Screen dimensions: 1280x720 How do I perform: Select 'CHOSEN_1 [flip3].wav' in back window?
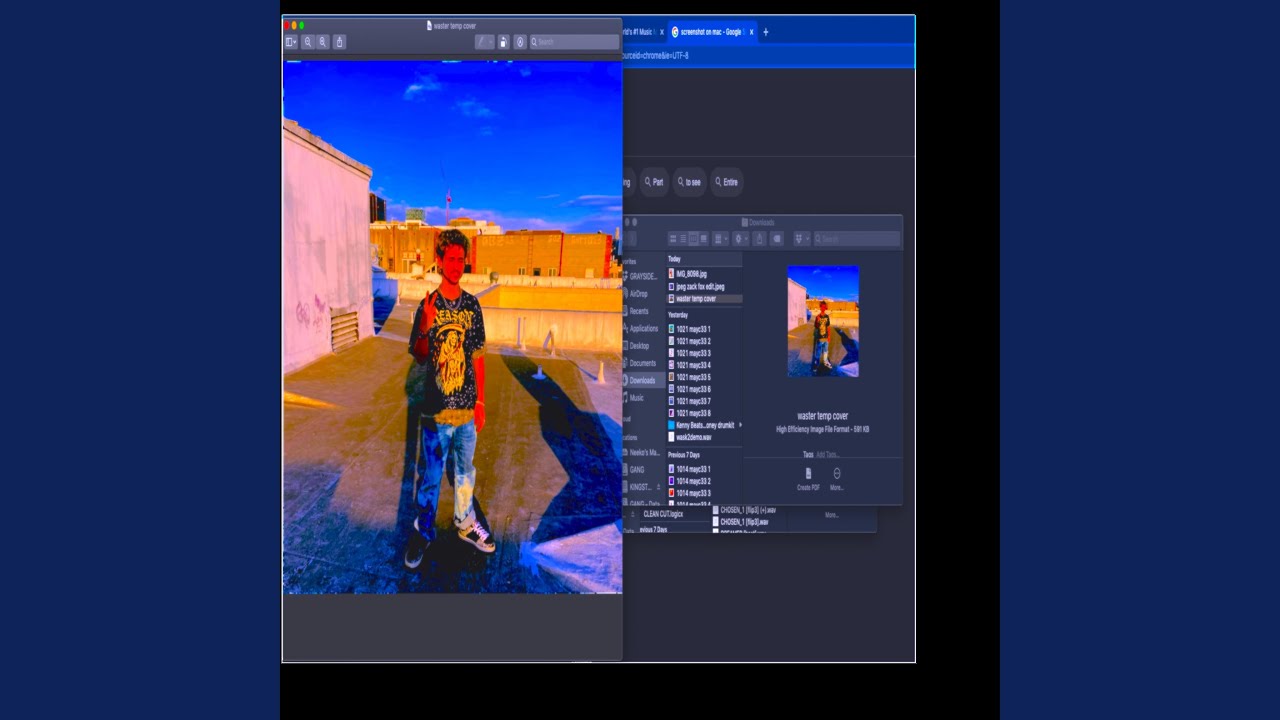(741, 522)
